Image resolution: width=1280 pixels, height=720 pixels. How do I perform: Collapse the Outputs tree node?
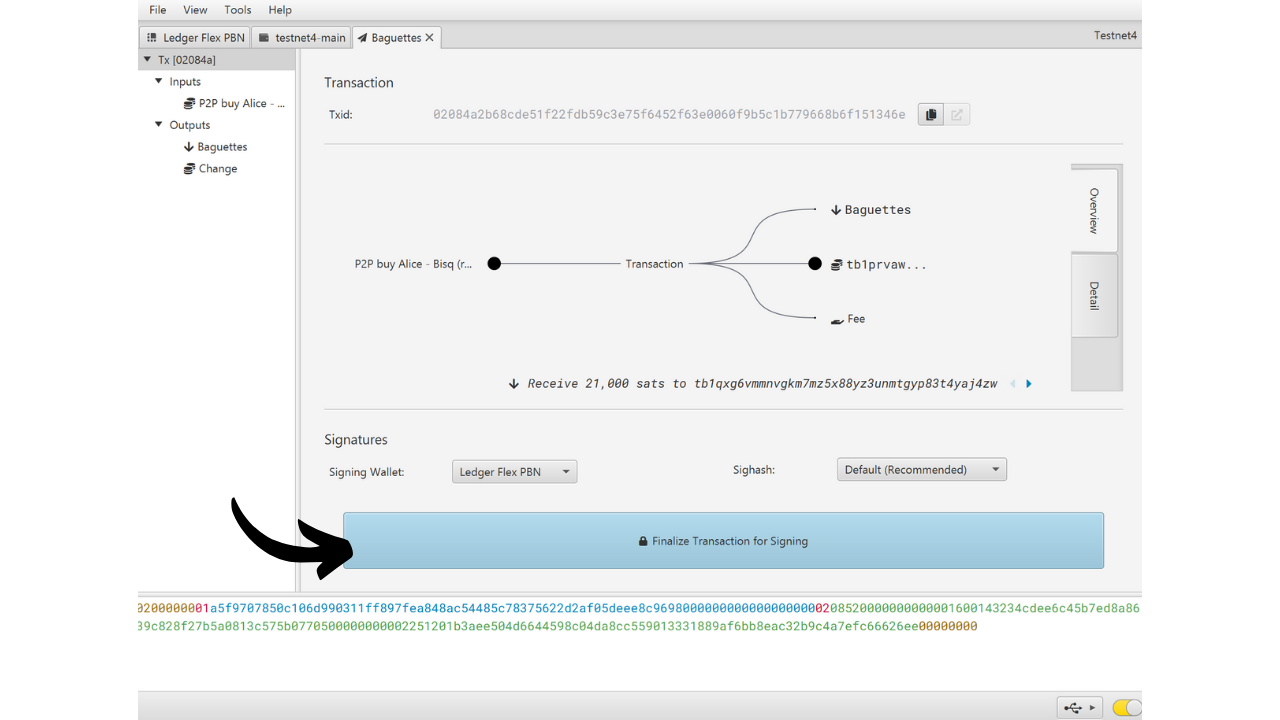click(159, 125)
